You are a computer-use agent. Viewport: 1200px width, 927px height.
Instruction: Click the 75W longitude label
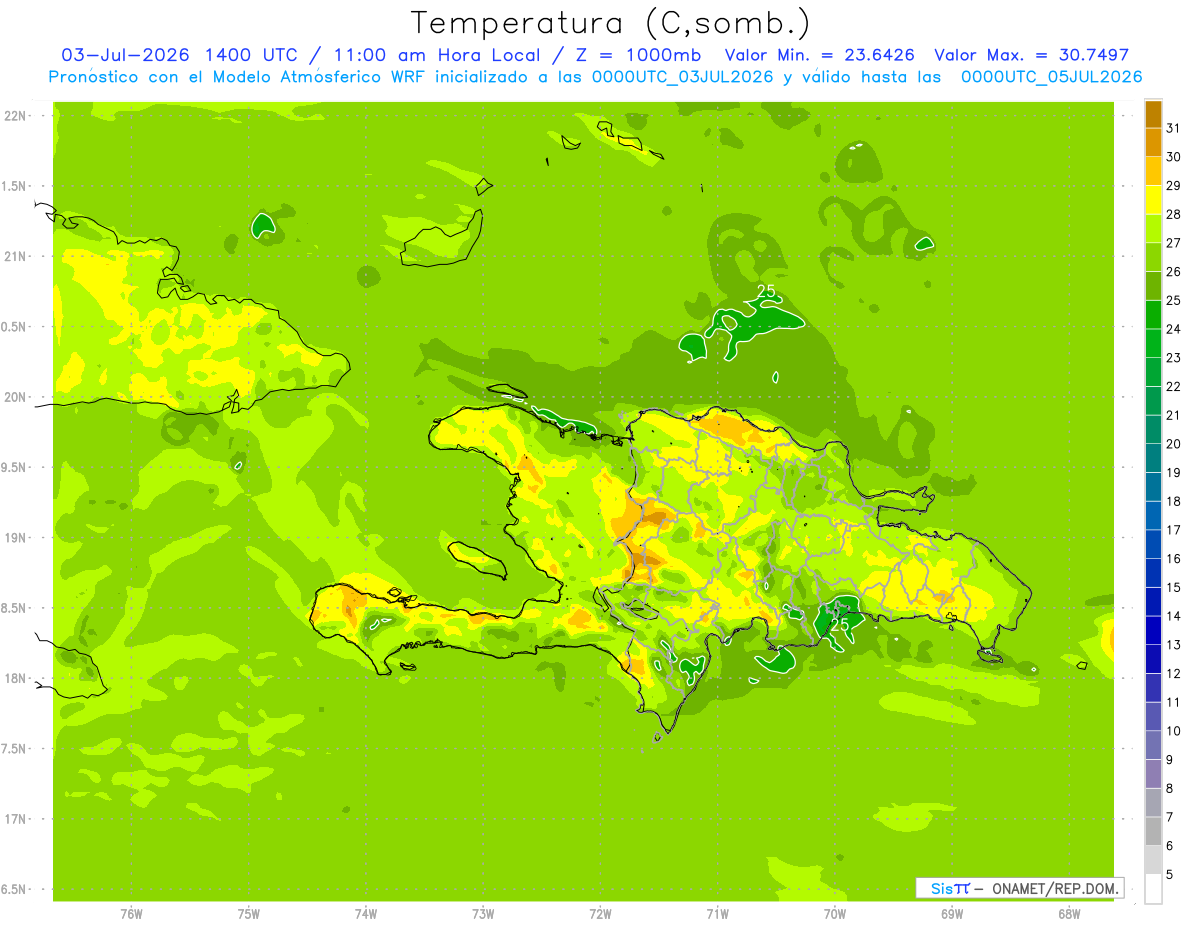point(249,914)
